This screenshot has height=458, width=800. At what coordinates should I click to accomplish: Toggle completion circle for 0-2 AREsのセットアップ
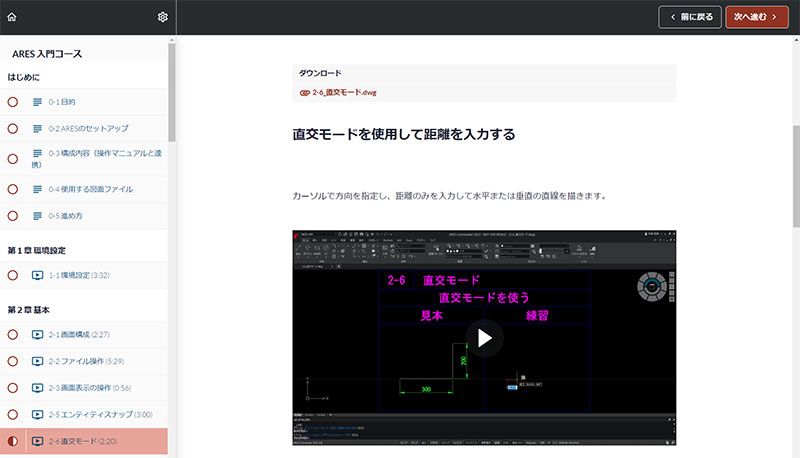click(13, 129)
